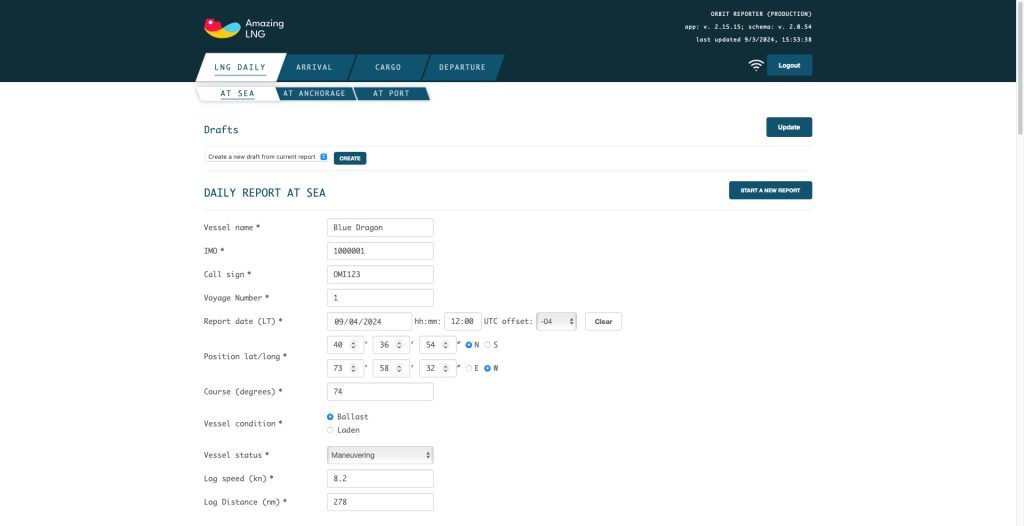The height and width of the screenshot is (526, 1024).
Task: Focus the Log speed field
Action: (380, 478)
